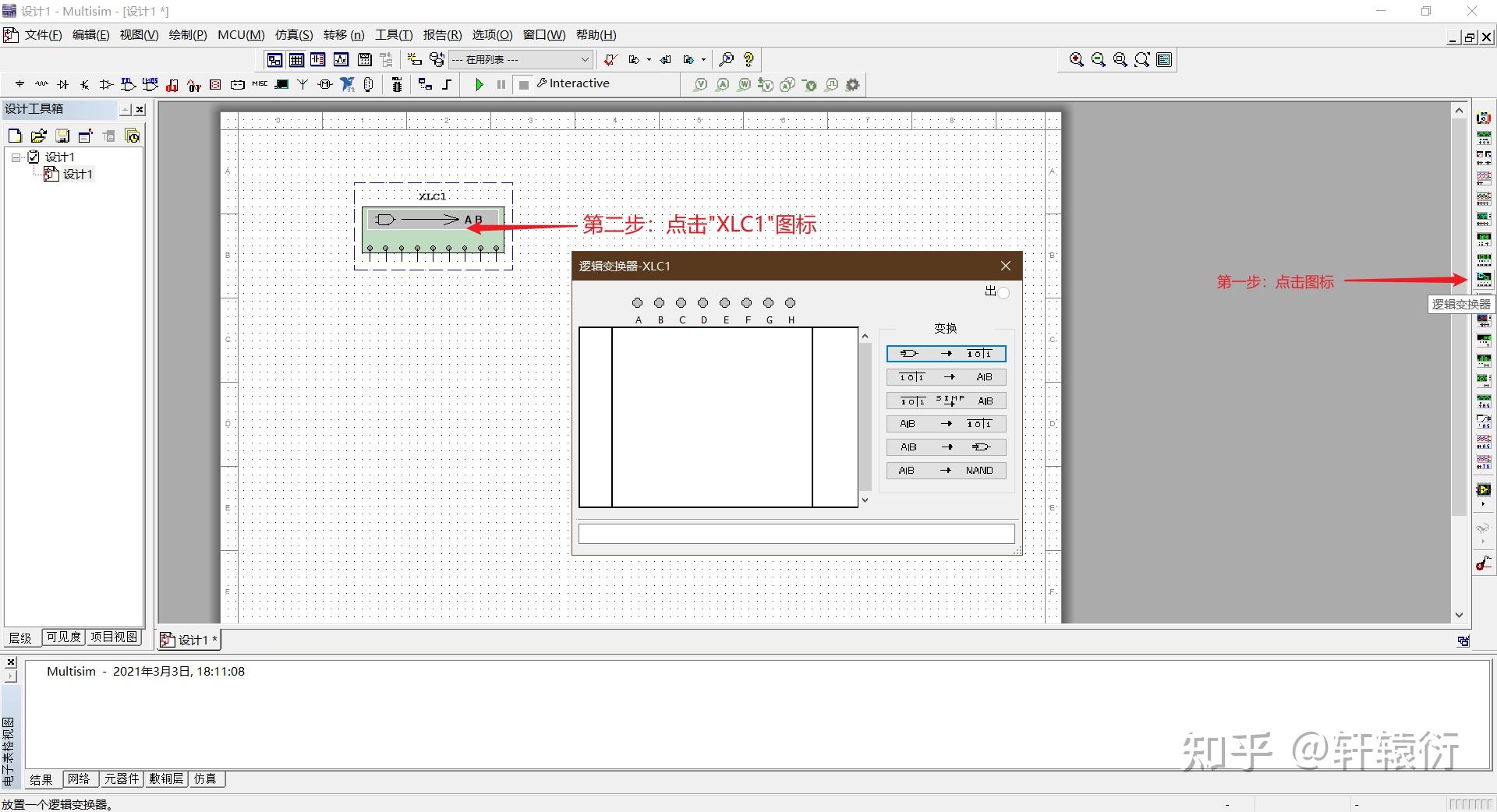Screen dimensions: 1497x812
Task: Place a source/ground component
Action: (19, 84)
